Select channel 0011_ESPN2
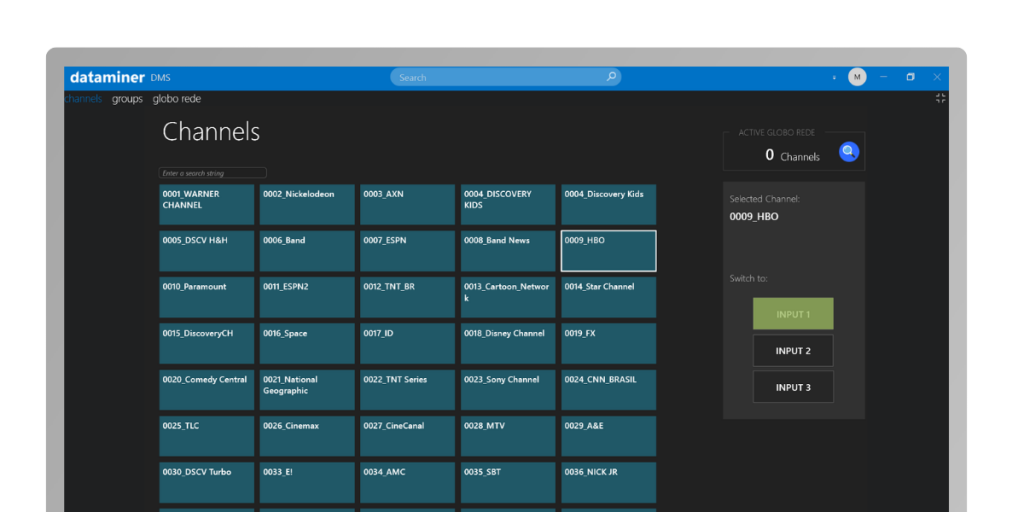1024x512 pixels. click(x=307, y=297)
